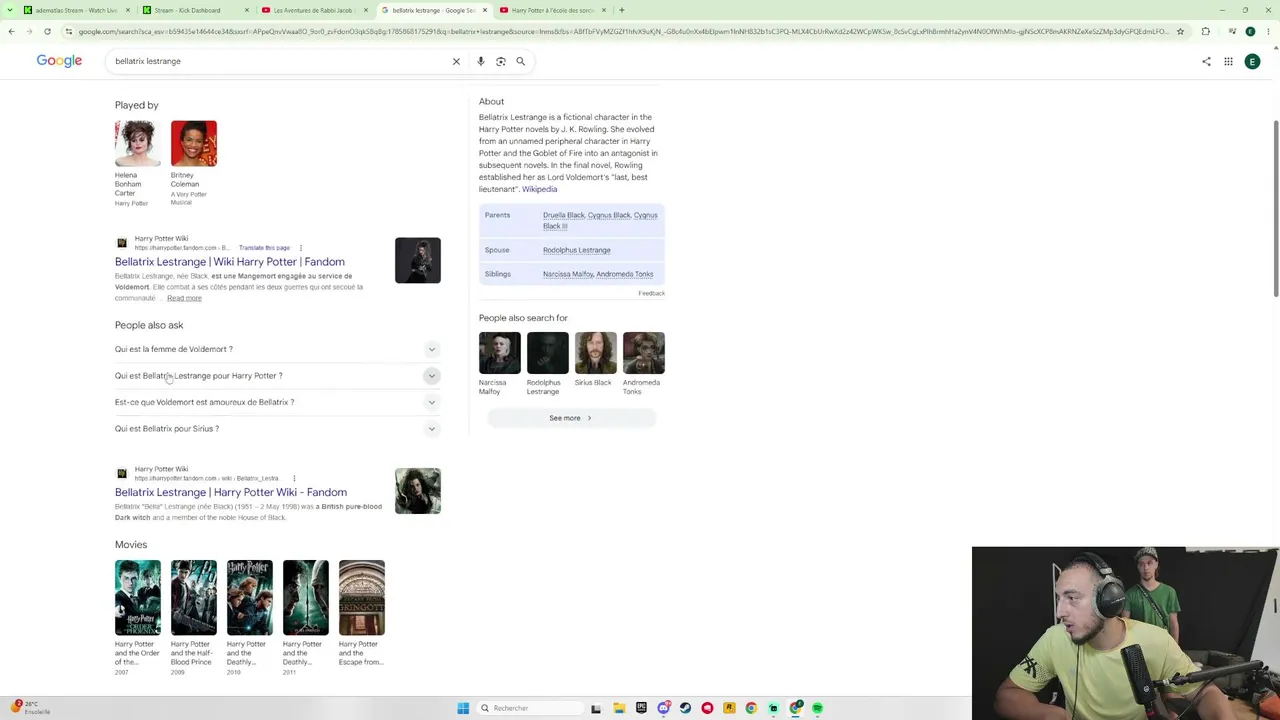This screenshot has height=720, width=1280.
Task: Click the page vertical scrollbar
Action: [x=1275, y=208]
